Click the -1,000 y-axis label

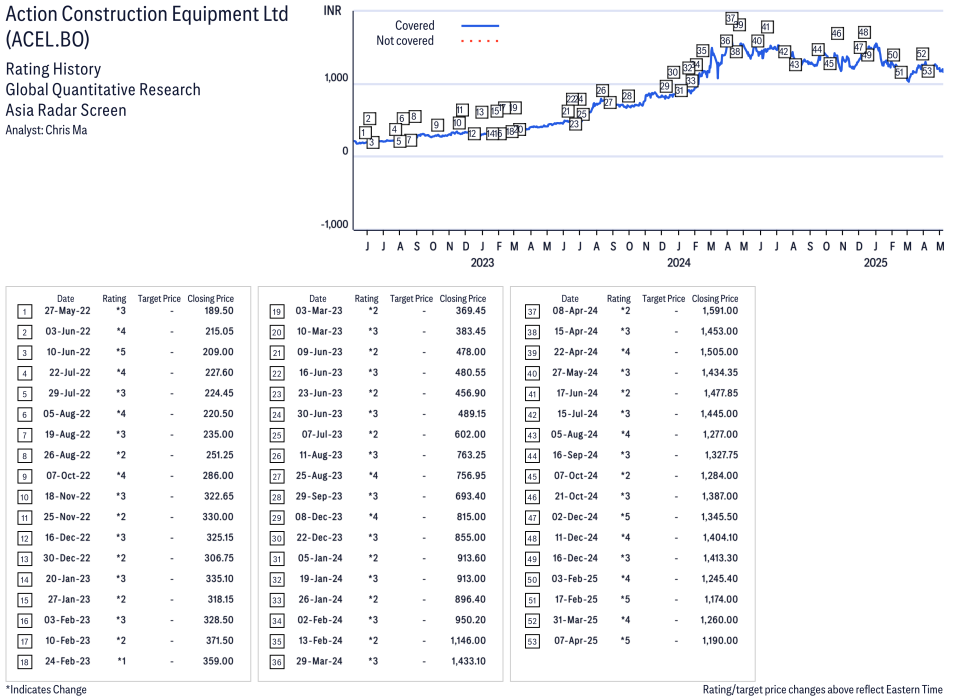tap(335, 224)
